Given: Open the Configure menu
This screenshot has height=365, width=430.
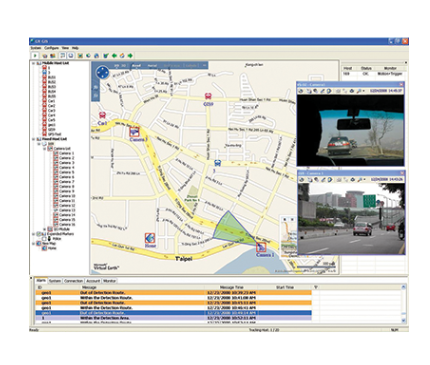Looking at the screenshot, I should [x=52, y=48].
